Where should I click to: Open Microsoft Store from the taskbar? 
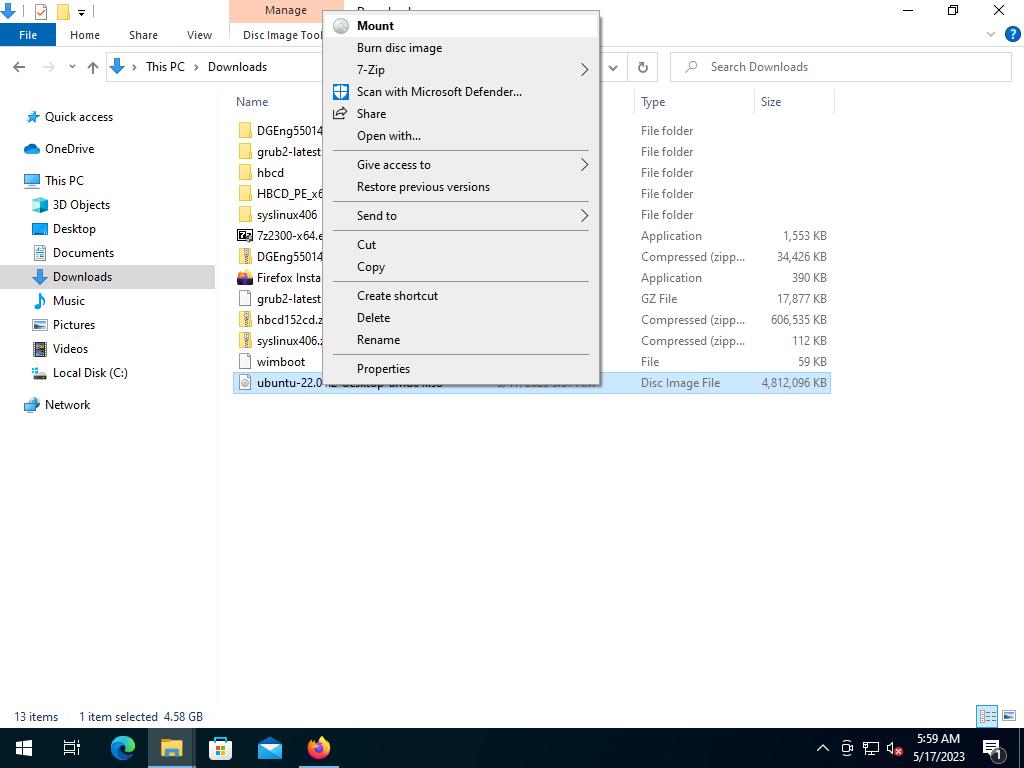click(x=221, y=748)
